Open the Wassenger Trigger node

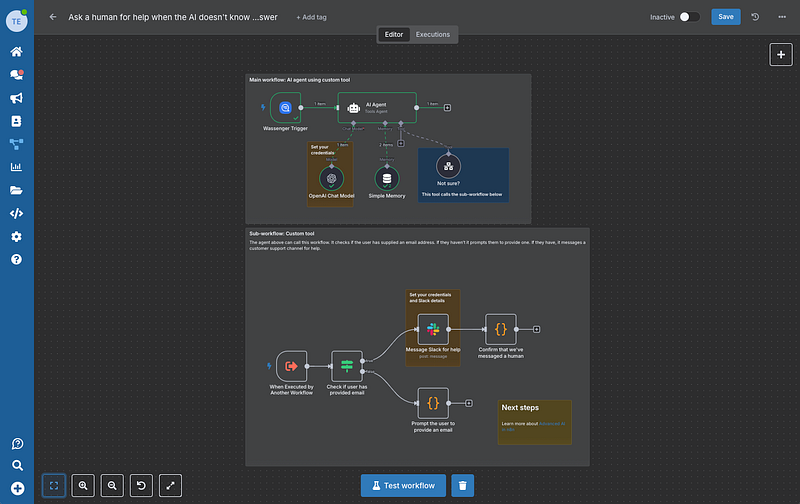coord(285,107)
